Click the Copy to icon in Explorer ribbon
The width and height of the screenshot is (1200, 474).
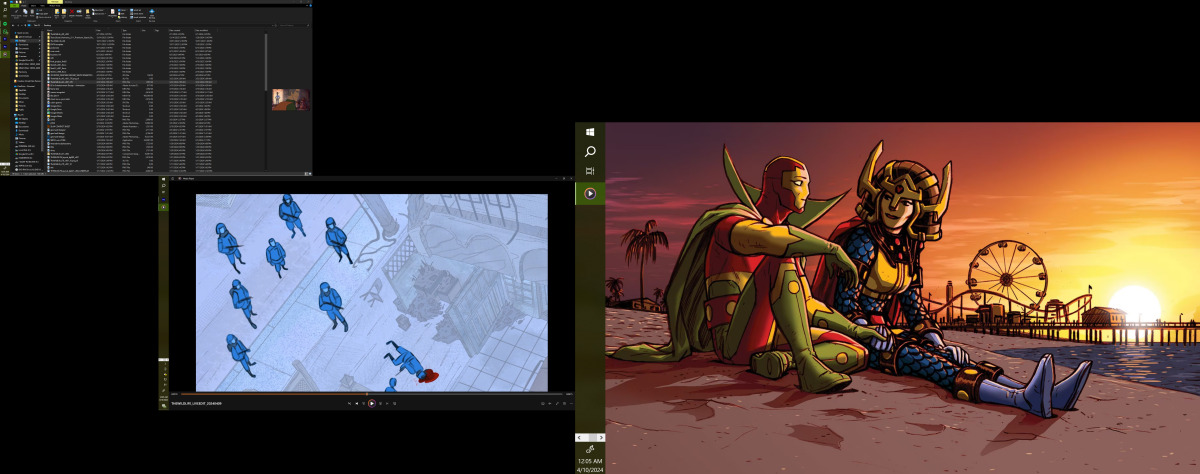point(64,12)
